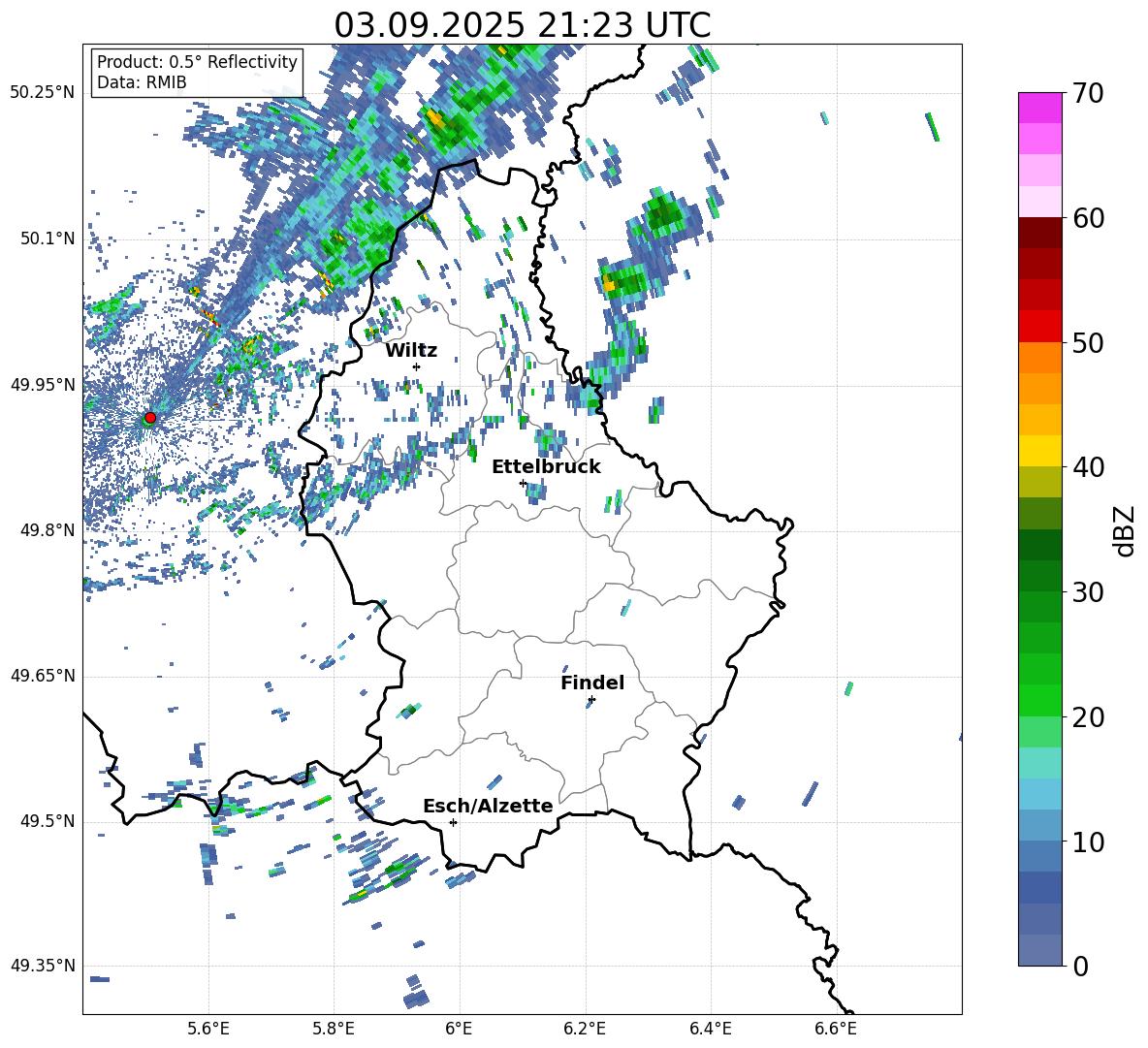Viewport: 1148px width, 1048px height.
Task: Click the colorbar value 10
Action: (x=1088, y=842)
